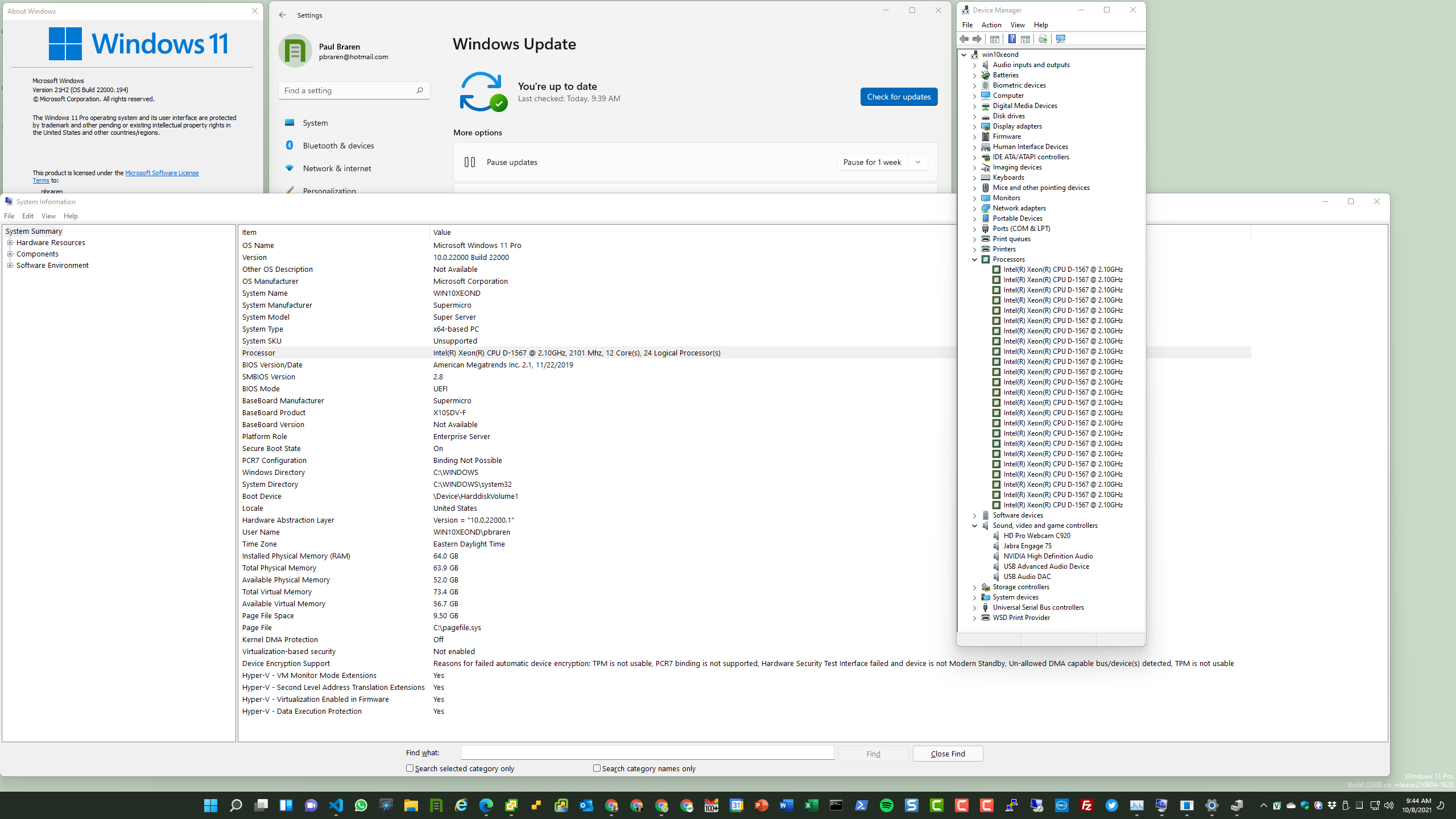Open System section in Settings sidebar

tap(316, 123)
